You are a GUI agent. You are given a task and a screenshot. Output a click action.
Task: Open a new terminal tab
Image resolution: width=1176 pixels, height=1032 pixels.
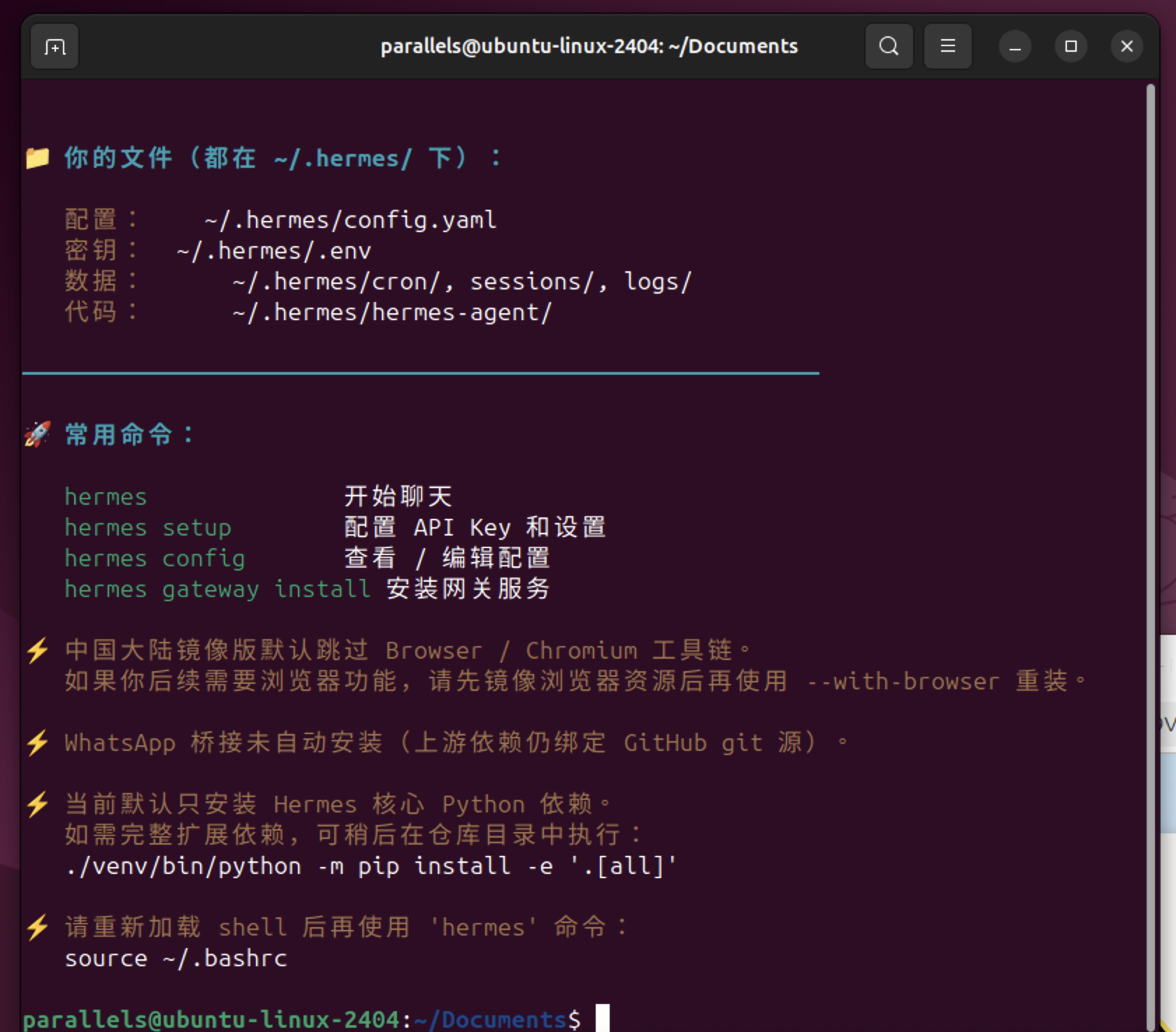[55, 47]
